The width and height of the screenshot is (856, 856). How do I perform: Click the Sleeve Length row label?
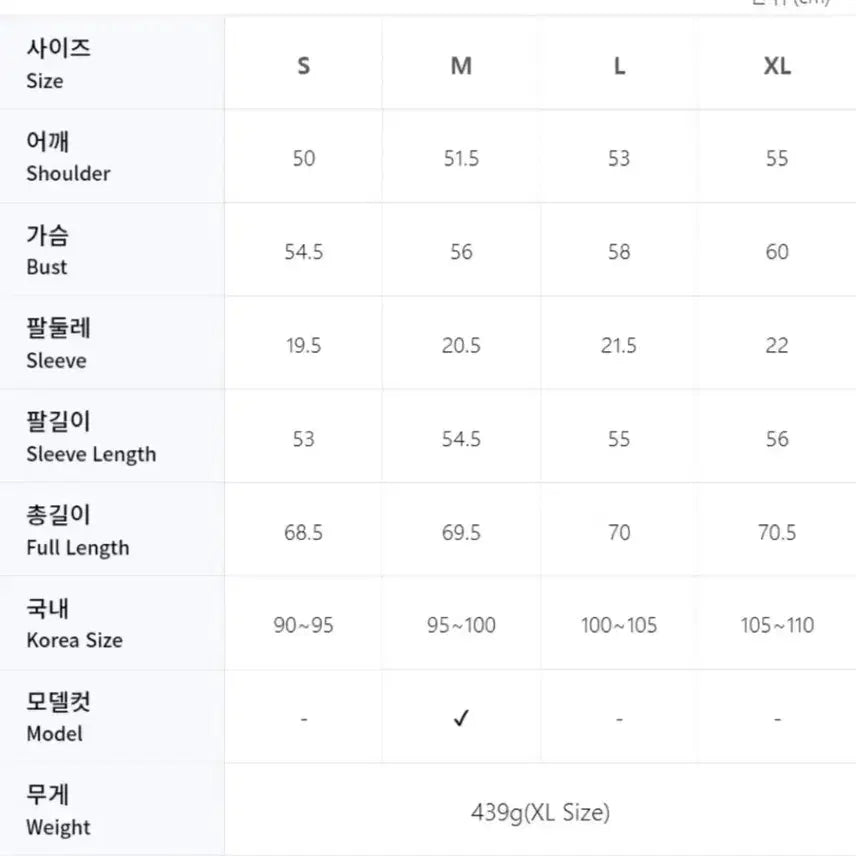pyautogui.click(x=91, y=438)
